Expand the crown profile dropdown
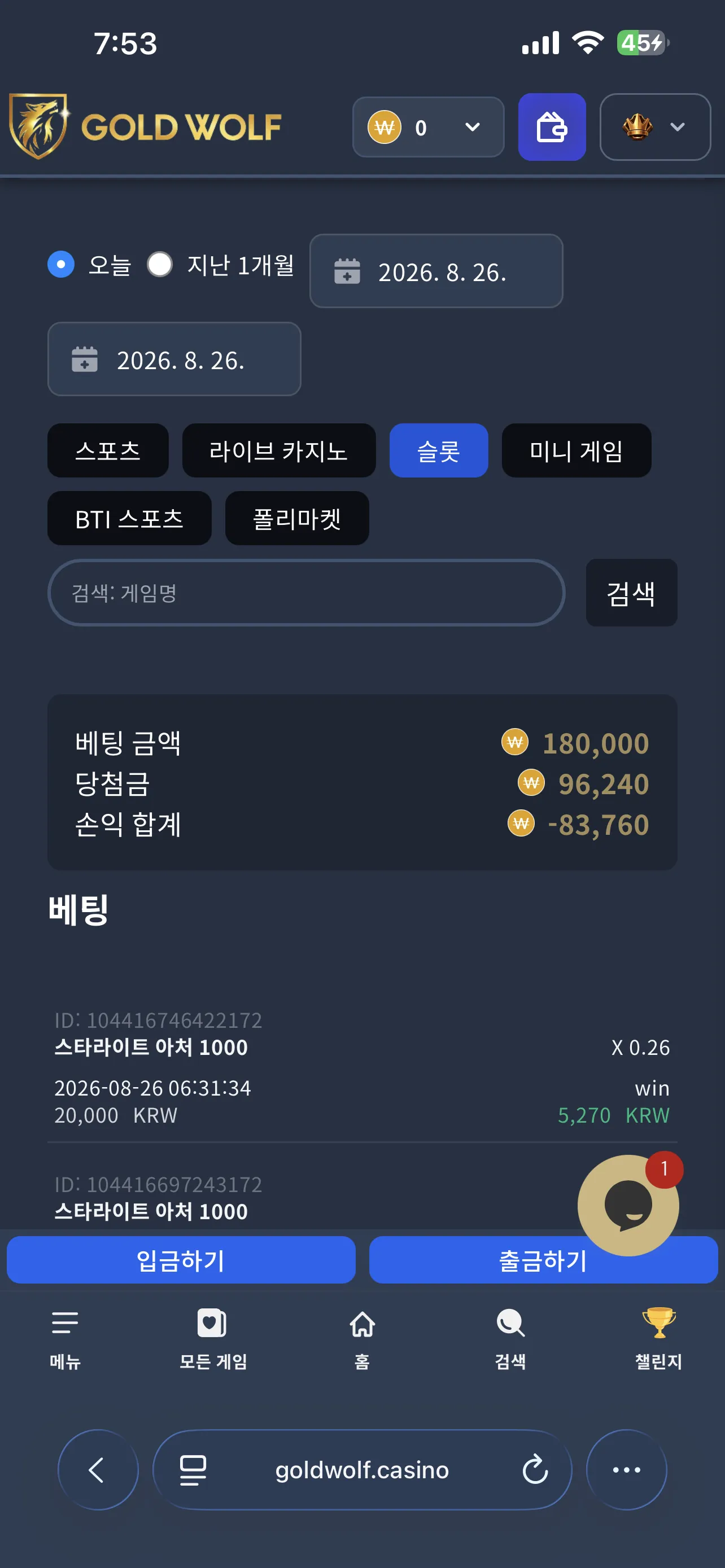 coord(655,127)
